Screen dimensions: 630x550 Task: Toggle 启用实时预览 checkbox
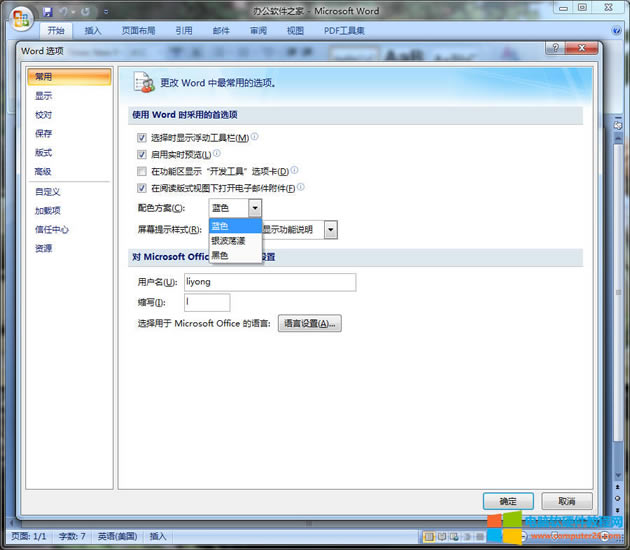[x=141, y=155]
